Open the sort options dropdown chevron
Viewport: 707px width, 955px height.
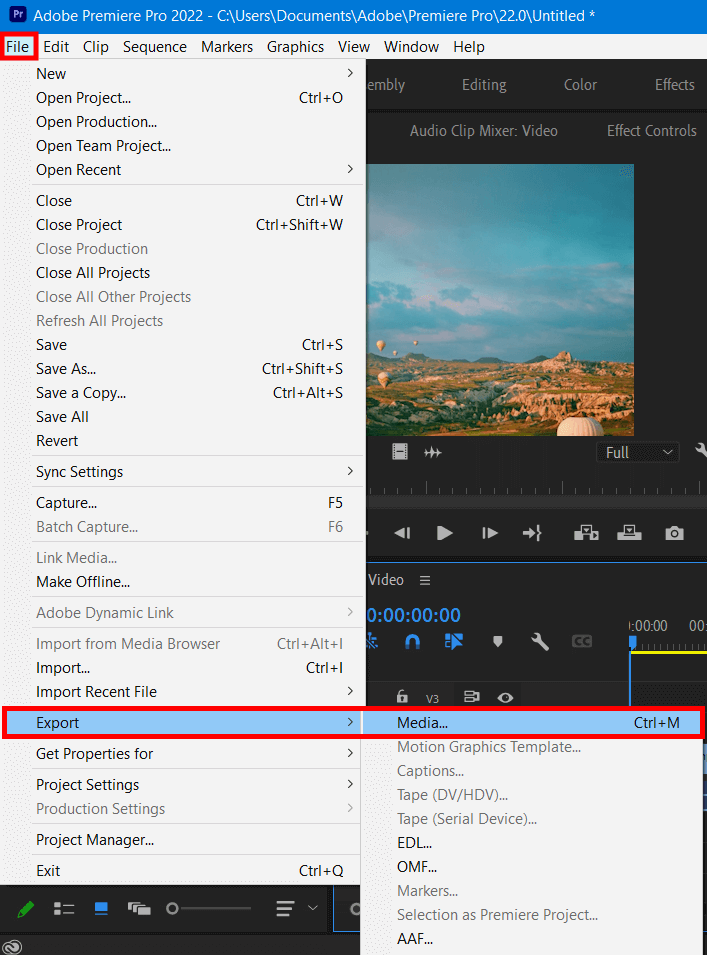tap(312, 908)
